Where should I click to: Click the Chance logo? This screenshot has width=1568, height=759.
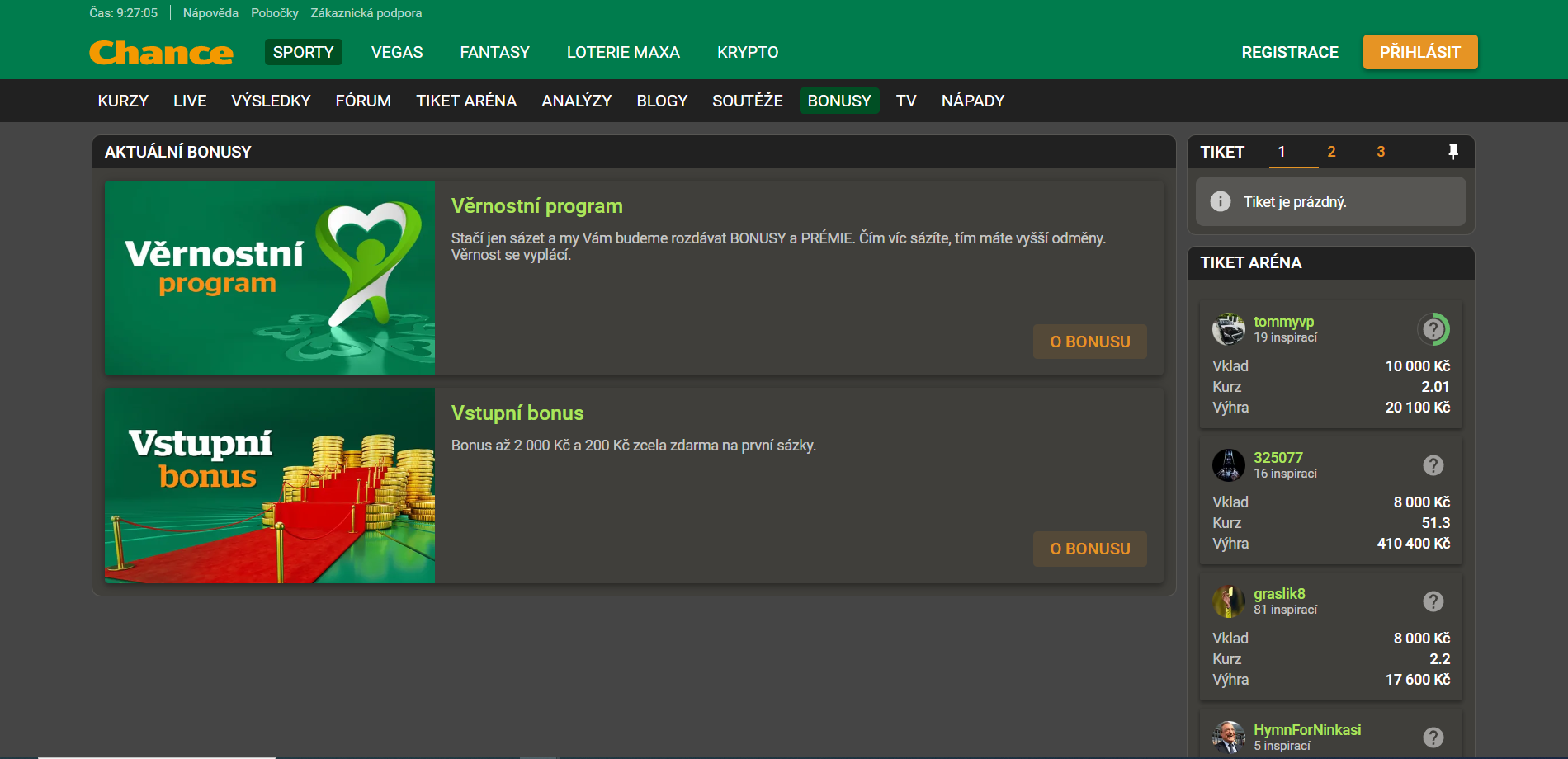(161, 53)
